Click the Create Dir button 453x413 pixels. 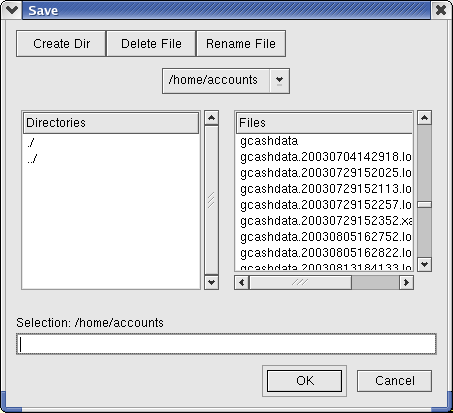point(61,44)
